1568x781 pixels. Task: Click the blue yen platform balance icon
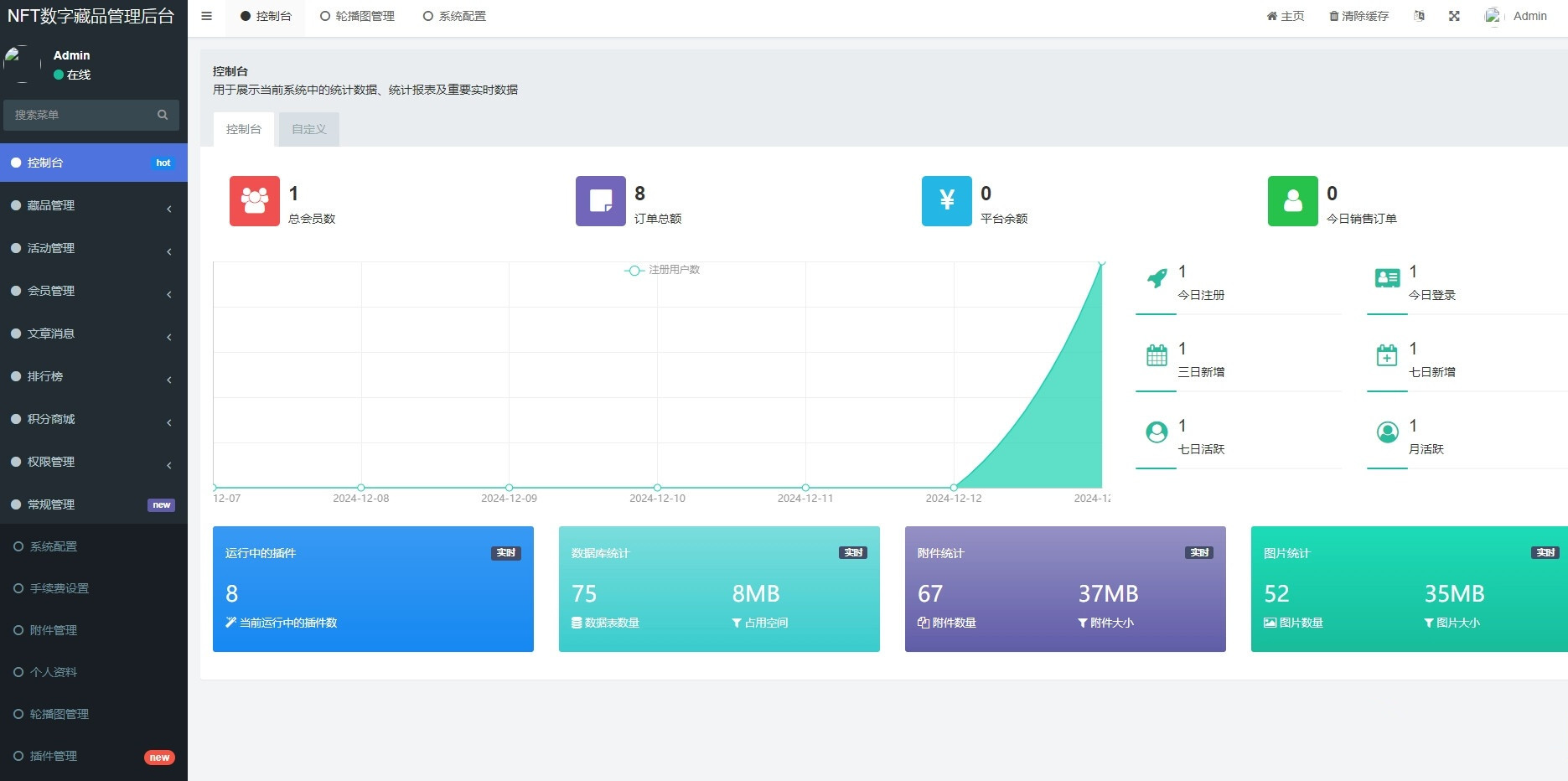click(x=947, y=201)
